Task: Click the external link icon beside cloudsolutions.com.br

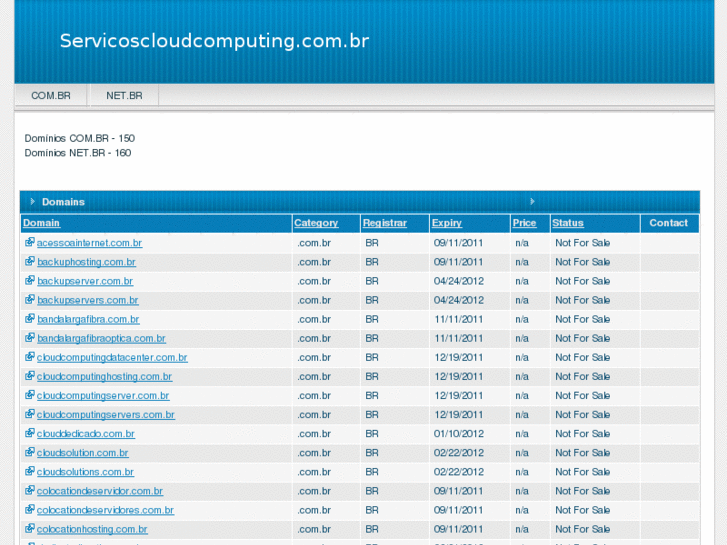Action: coord(30,471)
